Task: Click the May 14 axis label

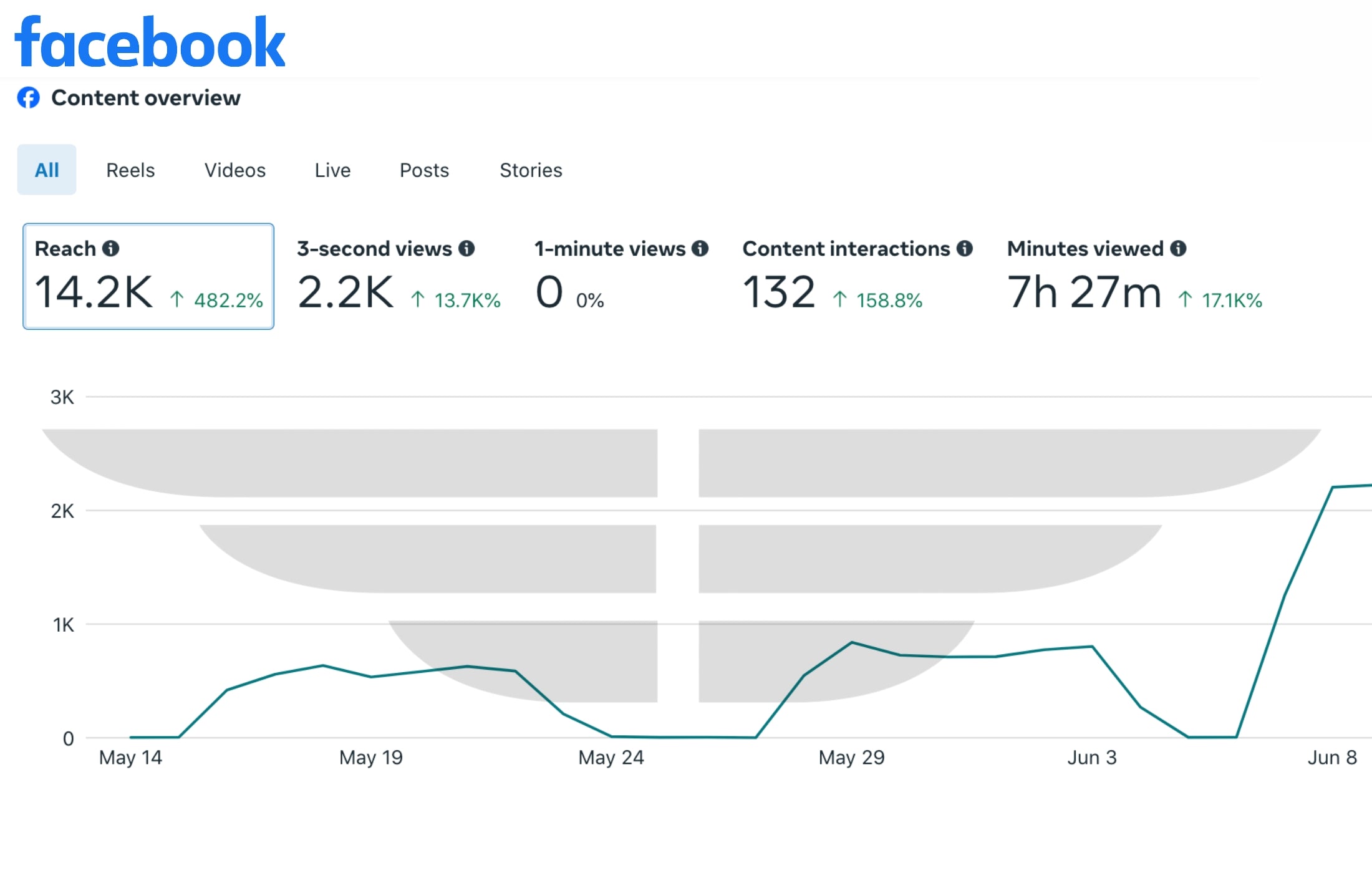Action: (130, 758)
